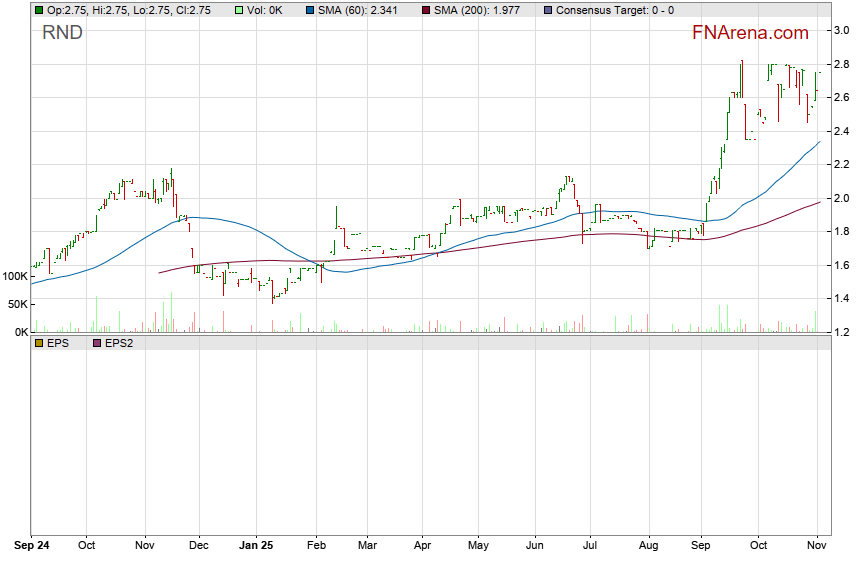Open the FNArena.com watermark link

point(750,33)
